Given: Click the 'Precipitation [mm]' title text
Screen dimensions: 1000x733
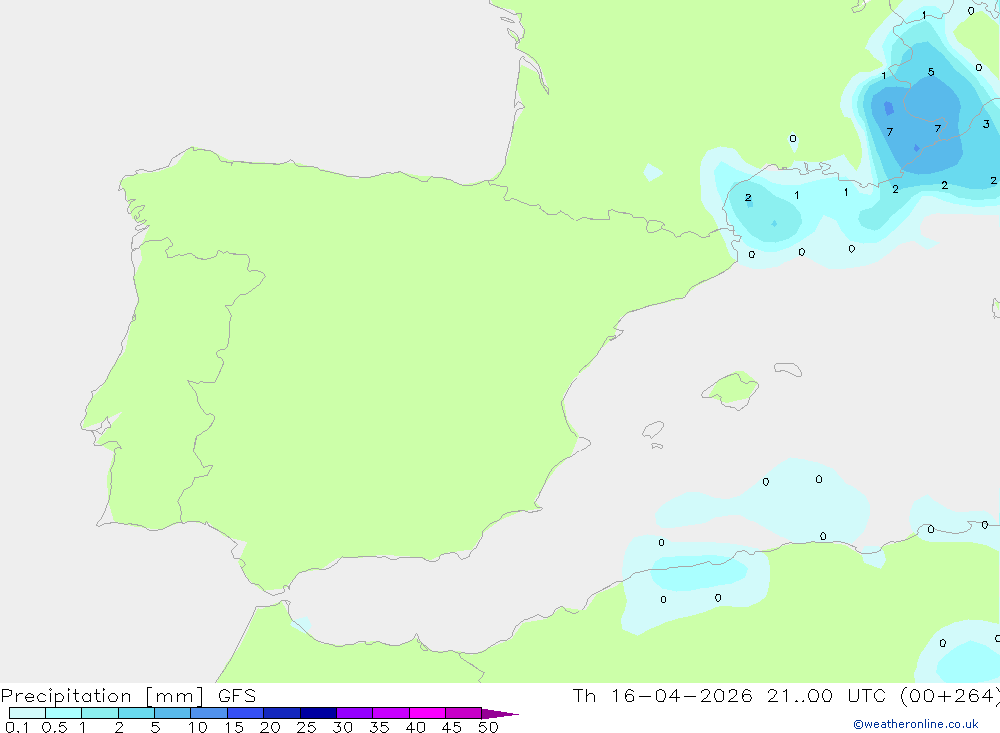Looking at the screenshot, I should pyautogui.click(x=102, y=696).
